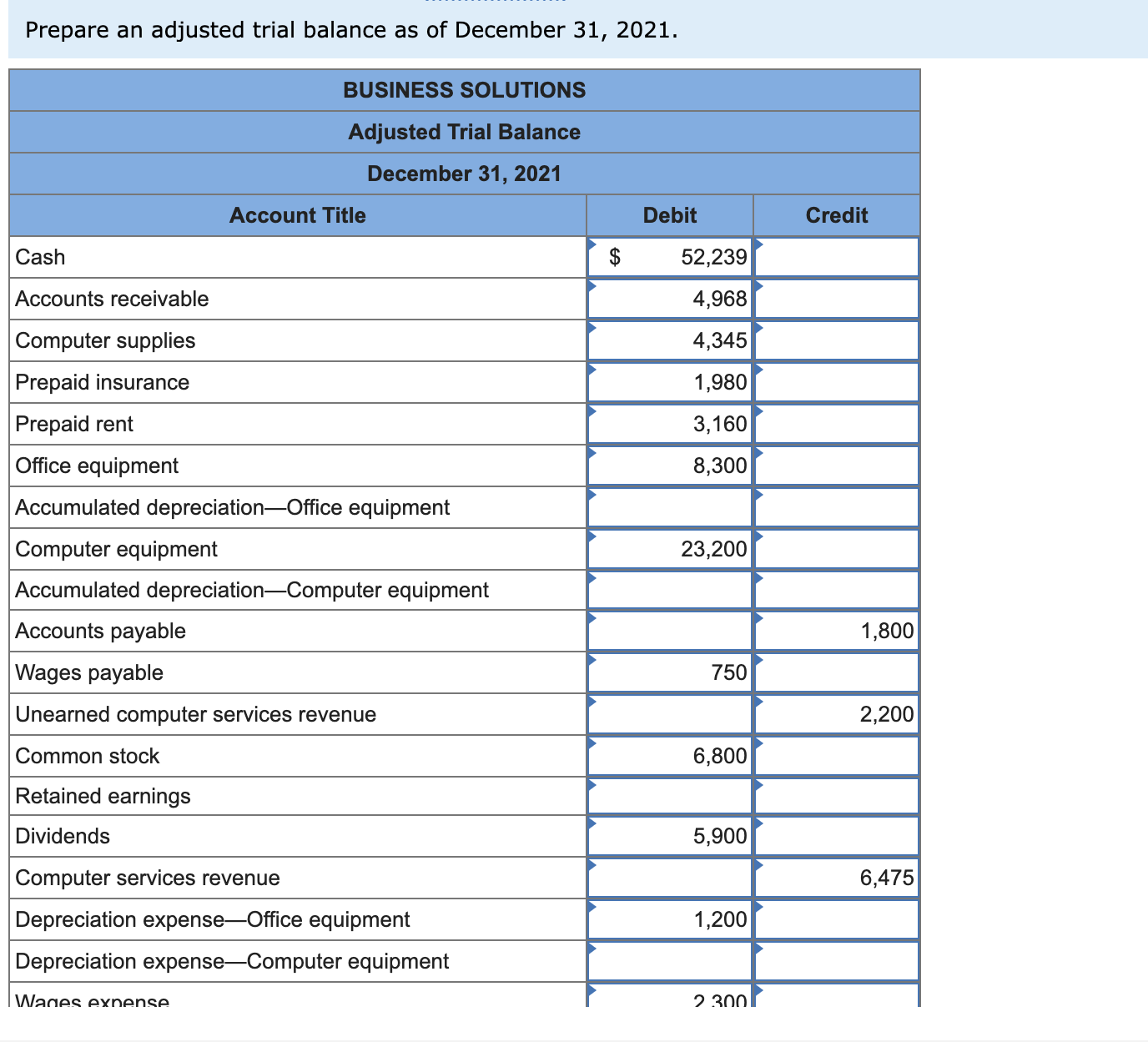Click Depreciation expense—Computer equipment debit field
Image resolution: width=1148 pixels, height=1042 pixels.
[670, 961]
